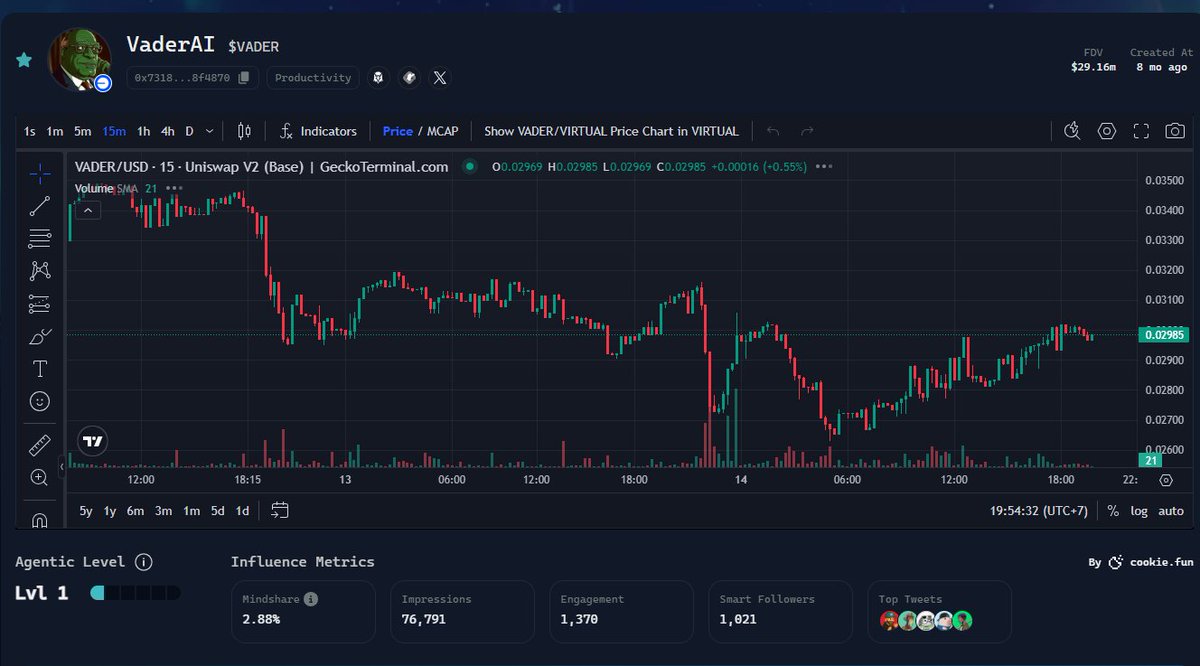Select the 1h timeframe

pyautogui.click(x=144, y=131)
